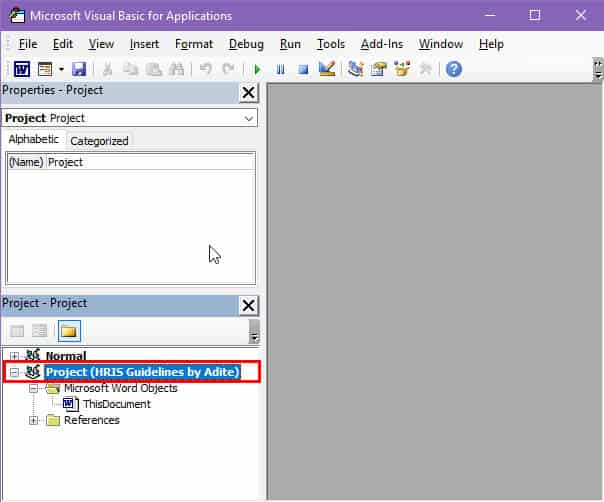604x502 pixels.
Task: Click the VBA application icon in title bar
Action: [x=17, y=15]
